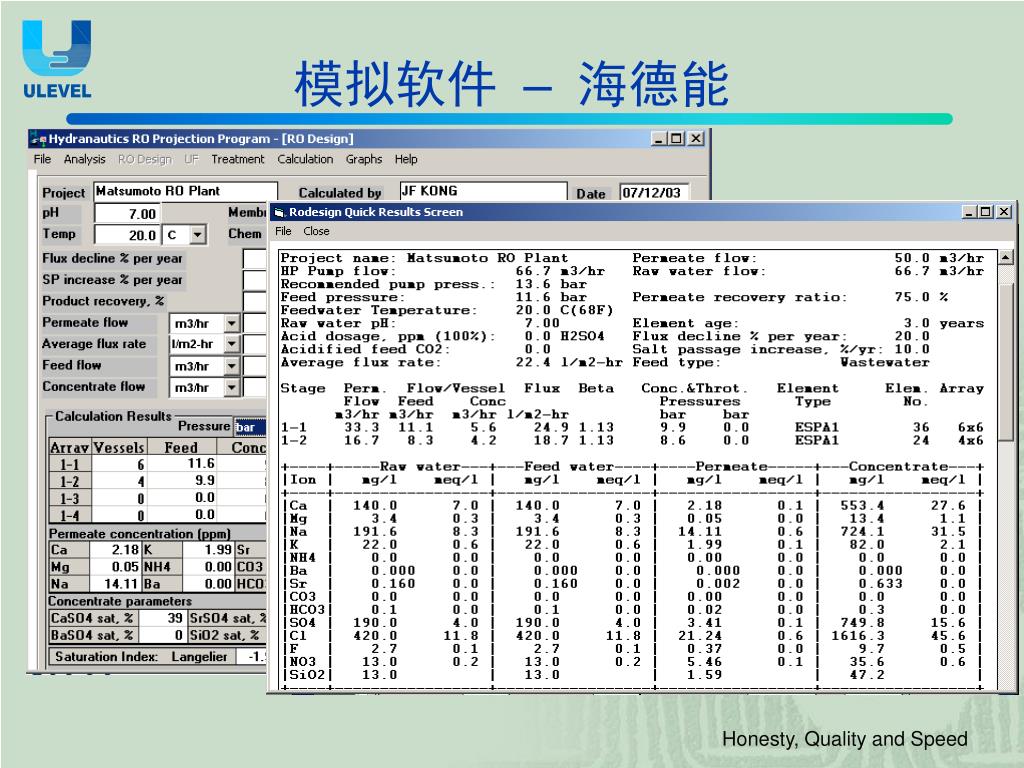Click Close in Rodesign Quick Results menu
The height and width of the screenshot is (768, 1024).
tap(316, 231)
